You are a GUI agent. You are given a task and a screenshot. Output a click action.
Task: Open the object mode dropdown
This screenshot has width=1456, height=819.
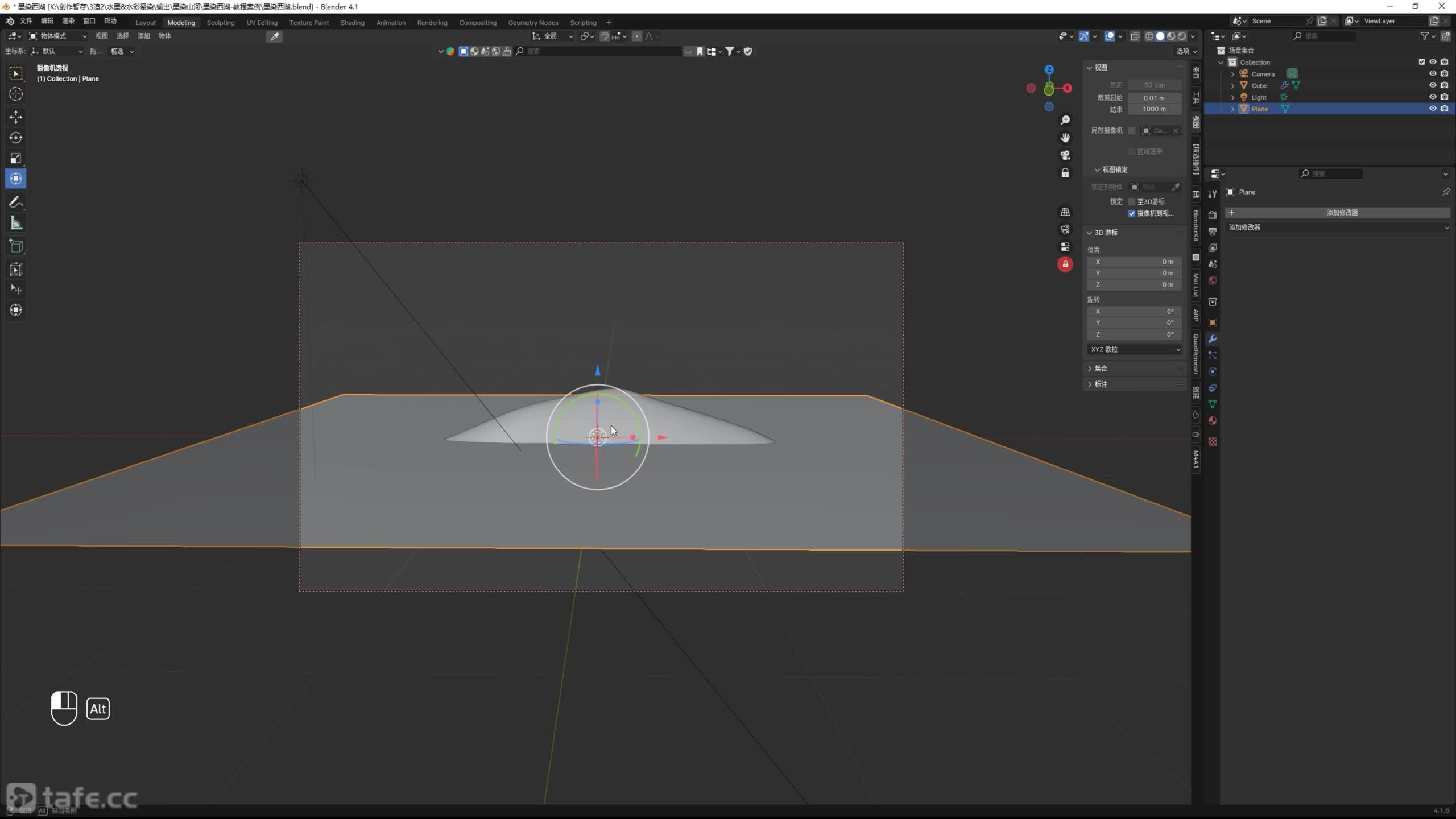[x=57, y=36]
